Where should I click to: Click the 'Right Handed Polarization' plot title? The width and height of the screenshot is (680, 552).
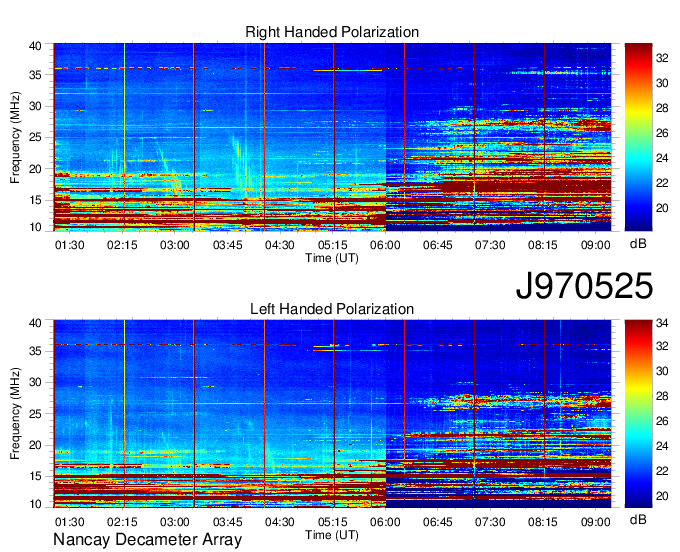(x=332, y=32)
